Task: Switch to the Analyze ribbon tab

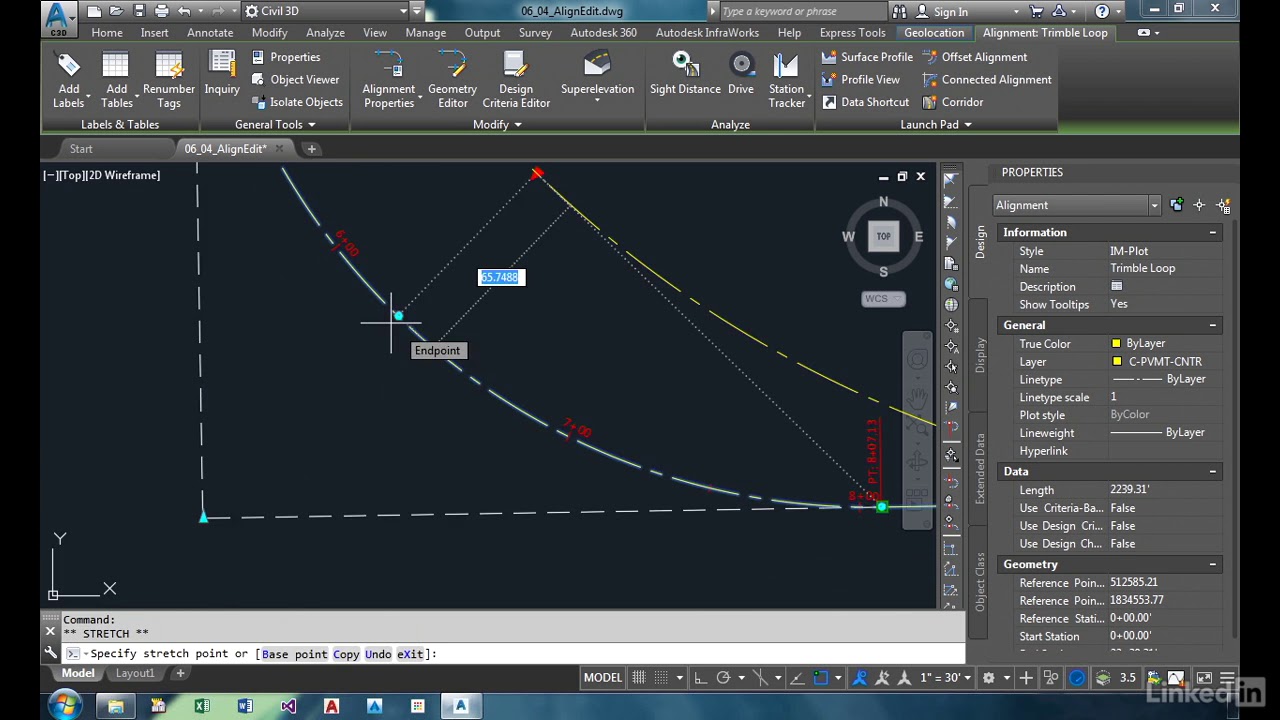Action: pos(325,32)
